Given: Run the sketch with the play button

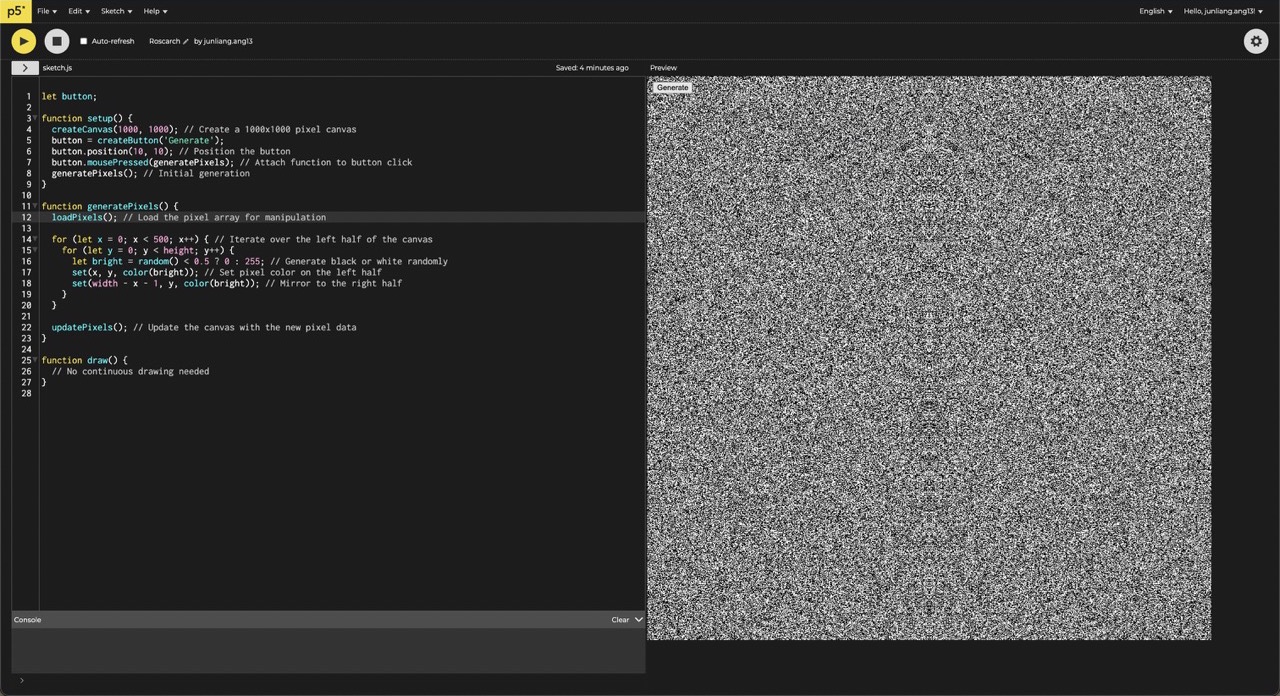Looking at the screenshot, I should 23,41.
